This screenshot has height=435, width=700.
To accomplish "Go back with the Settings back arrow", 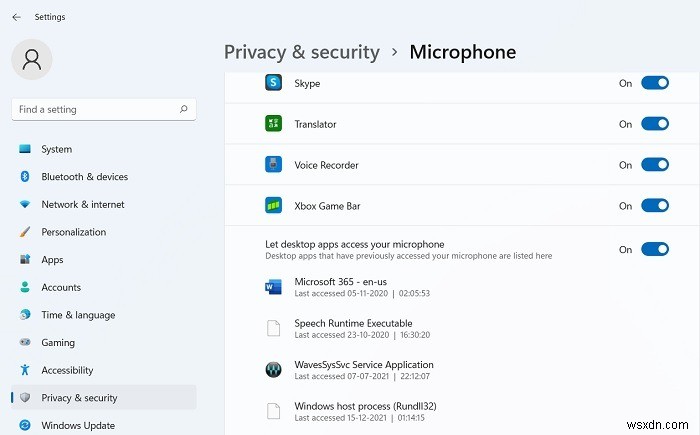I will 17,17.
